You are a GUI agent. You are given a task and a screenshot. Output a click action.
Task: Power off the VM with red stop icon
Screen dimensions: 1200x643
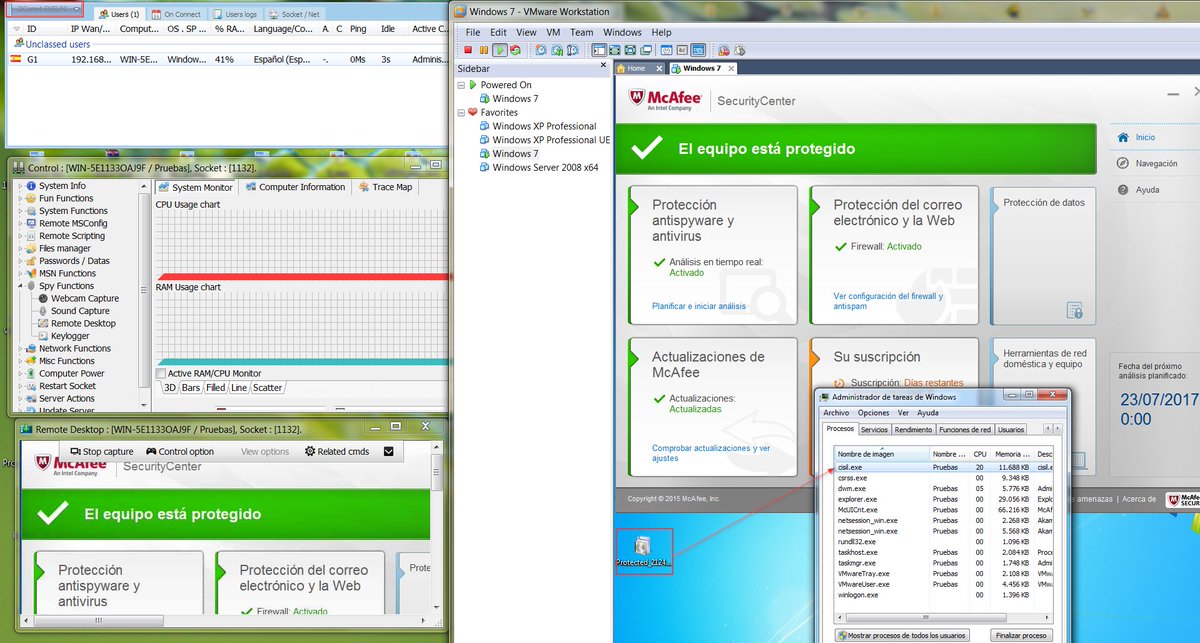(468, 50)
